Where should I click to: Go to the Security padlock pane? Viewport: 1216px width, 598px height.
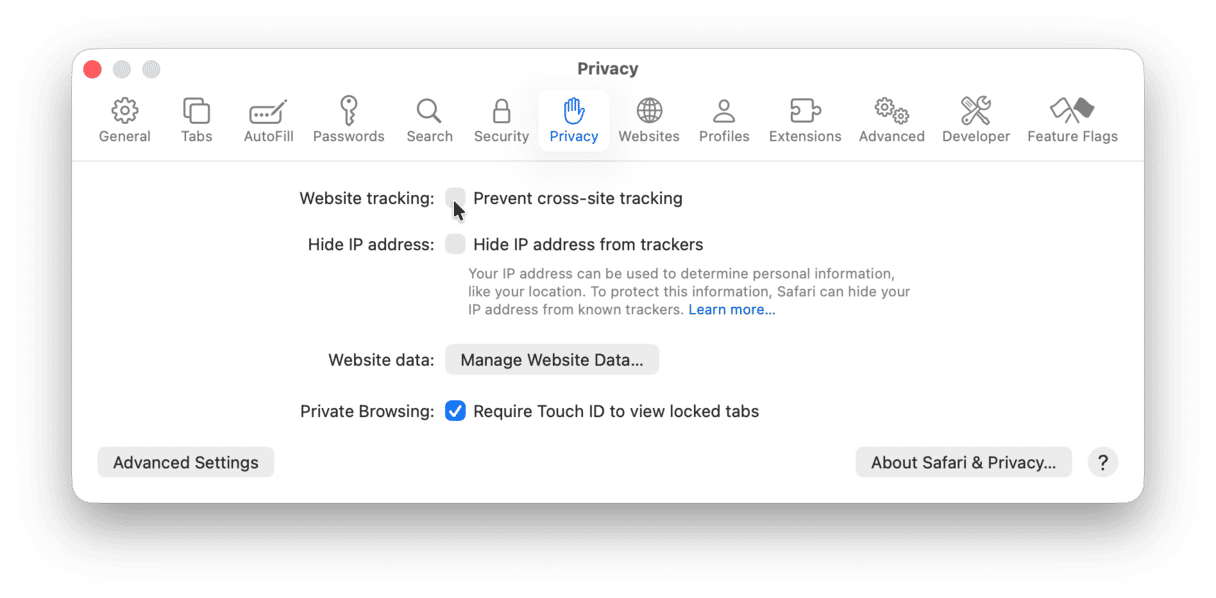pos(501,120)
